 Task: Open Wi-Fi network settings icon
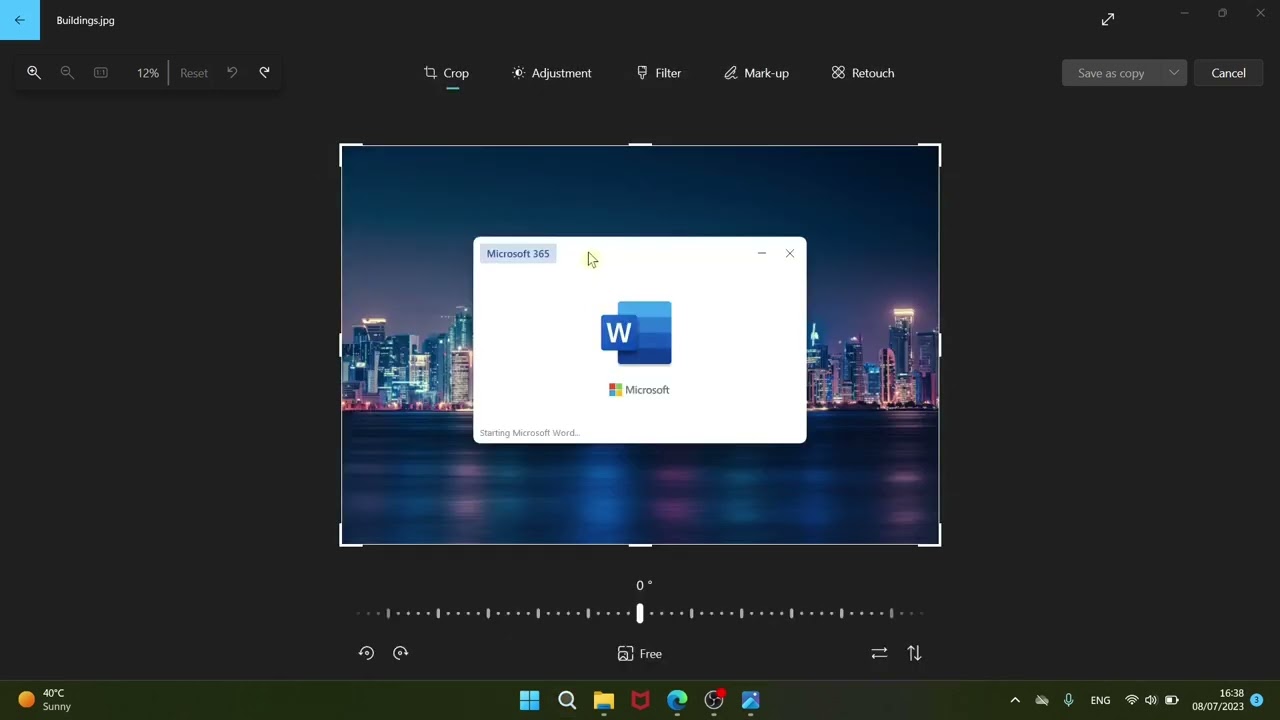[x=1132, y=700]
